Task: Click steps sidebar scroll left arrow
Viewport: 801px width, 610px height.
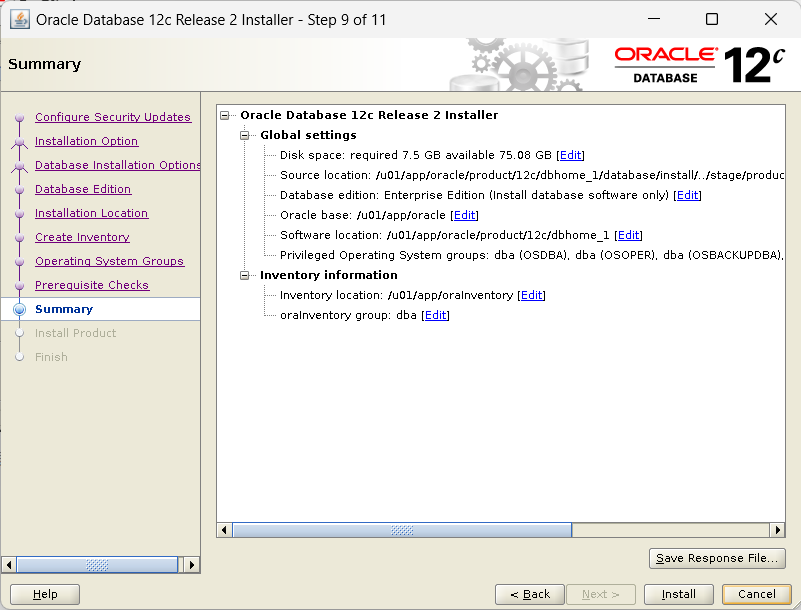Action: [9, 565]
